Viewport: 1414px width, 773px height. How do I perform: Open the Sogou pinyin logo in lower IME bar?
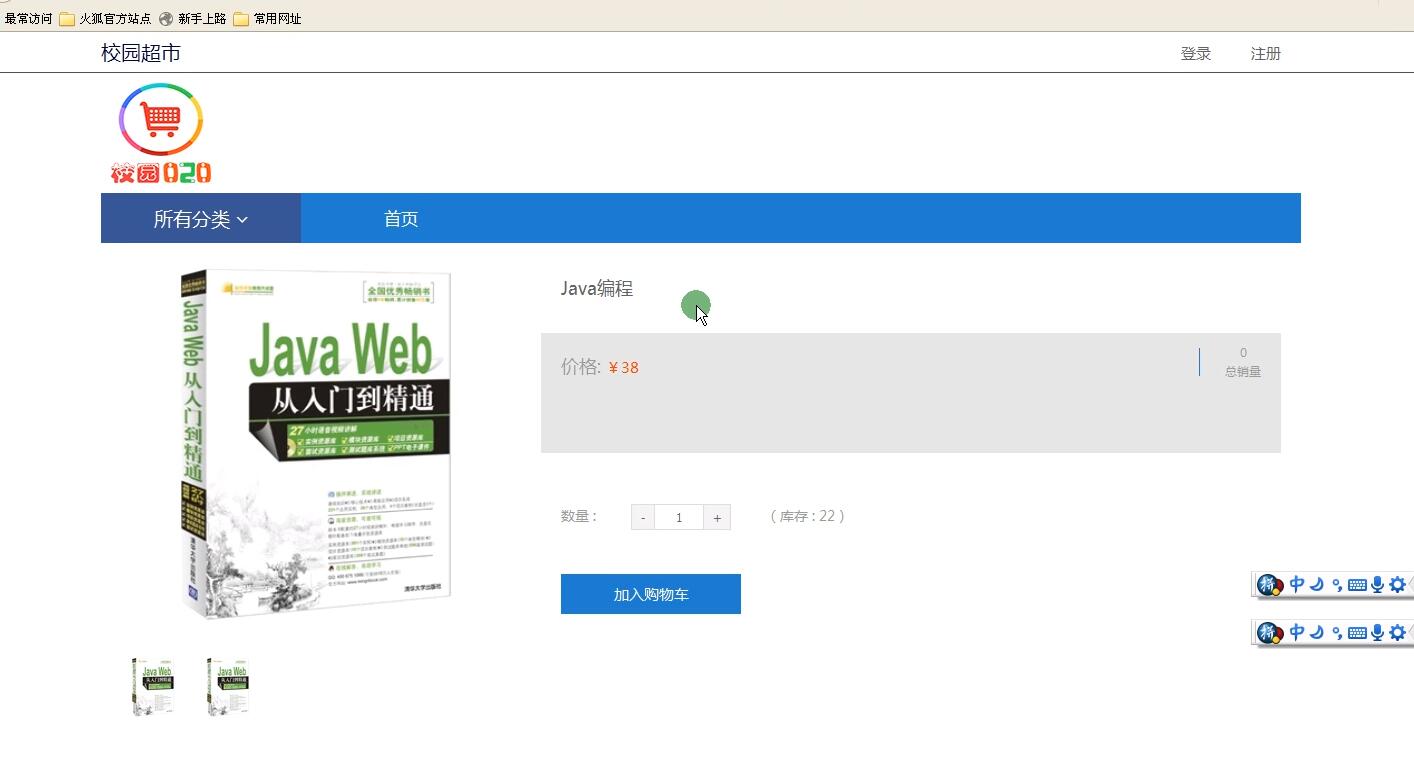tap(1269, 633)
